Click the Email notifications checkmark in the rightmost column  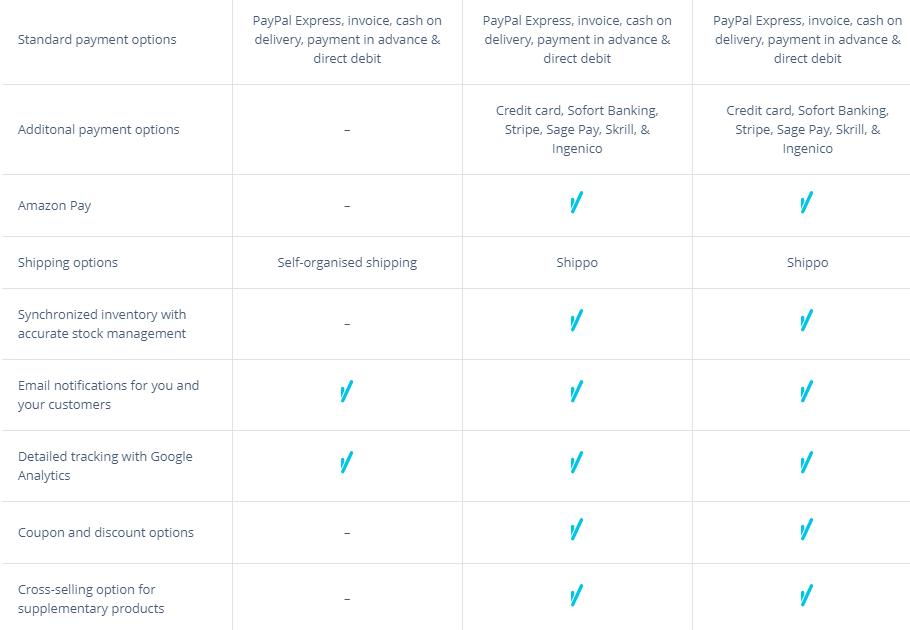(806, 393)
